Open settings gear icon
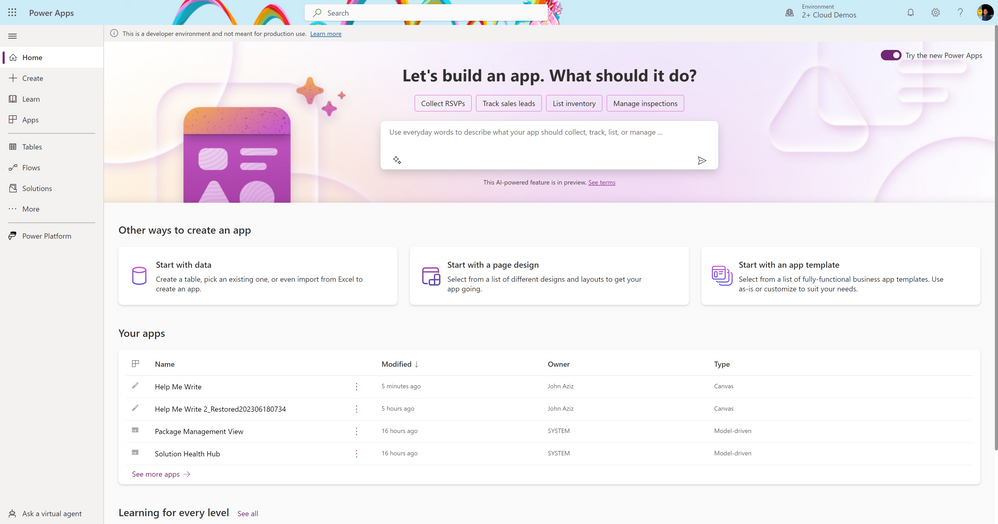 [x=936, y=13]
